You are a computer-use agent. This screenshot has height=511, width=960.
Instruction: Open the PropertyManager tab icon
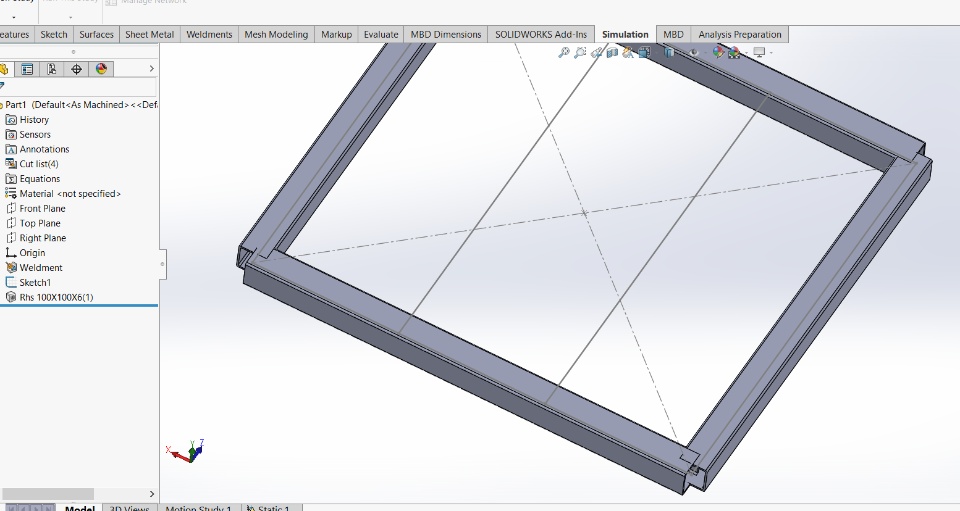[x=27, y=69]
